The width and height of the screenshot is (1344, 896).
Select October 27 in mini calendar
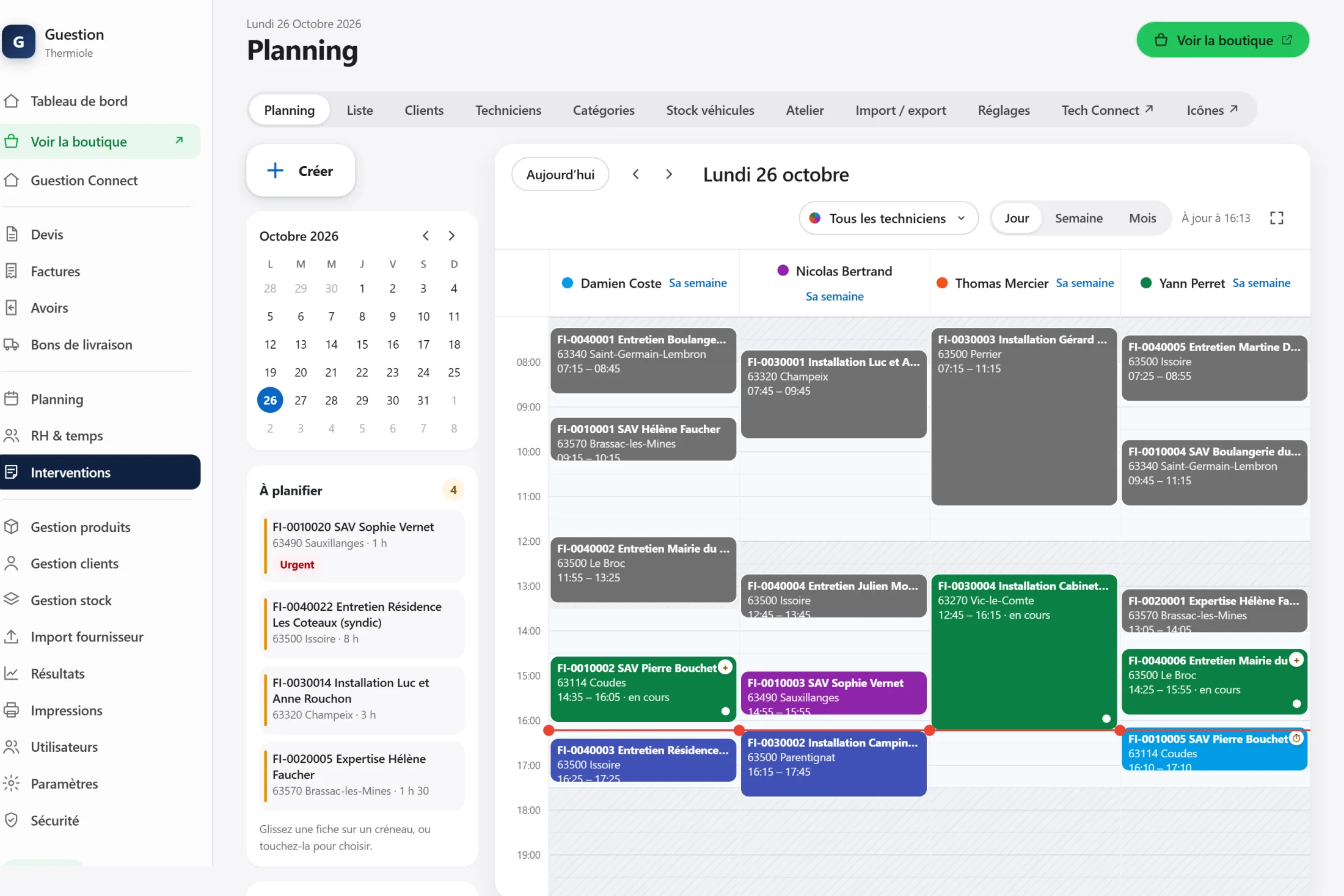coord(301,400)
